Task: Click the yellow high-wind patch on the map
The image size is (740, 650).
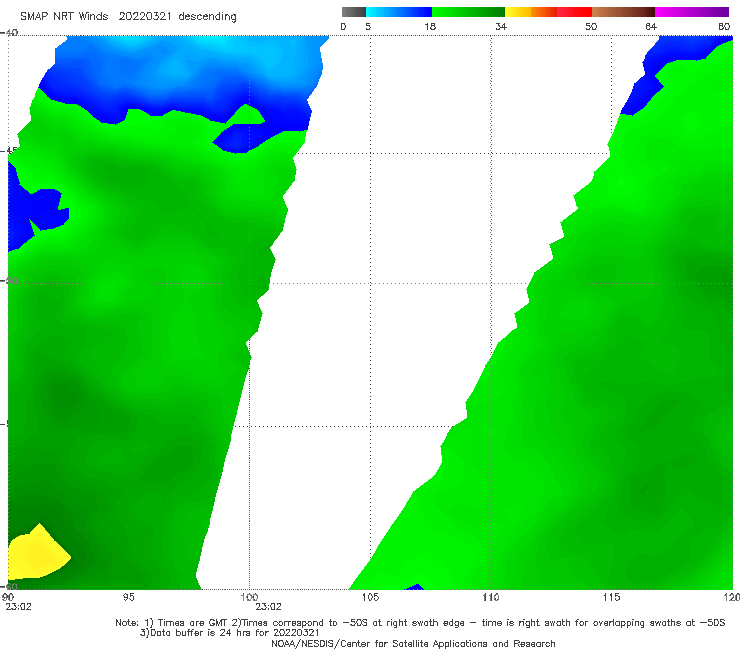Action: click(37, 555)
